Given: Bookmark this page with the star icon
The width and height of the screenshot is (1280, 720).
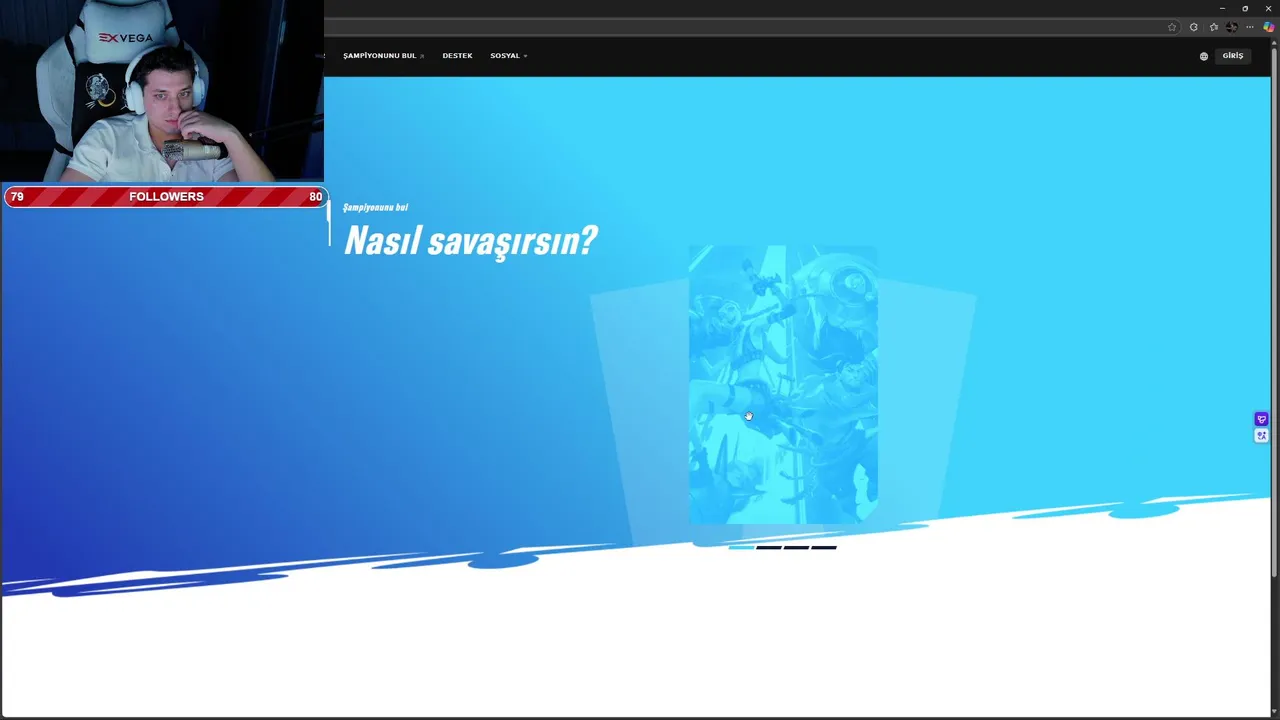Looking at the screenshot, I should coord(1172,27).
